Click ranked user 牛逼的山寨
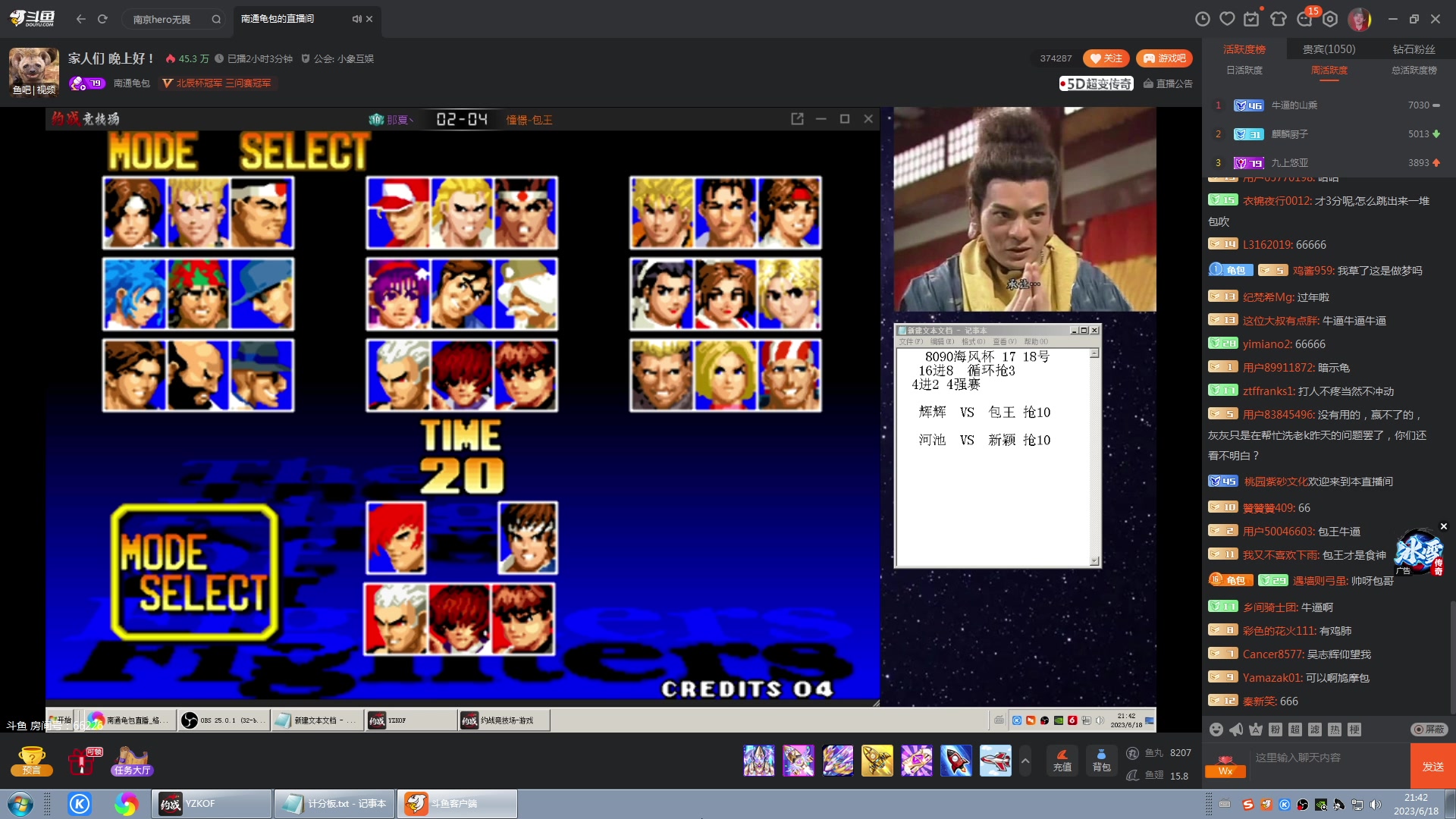Image resolution: width=1456 pixels, height=819 pixels. [x=1294, y=105]
